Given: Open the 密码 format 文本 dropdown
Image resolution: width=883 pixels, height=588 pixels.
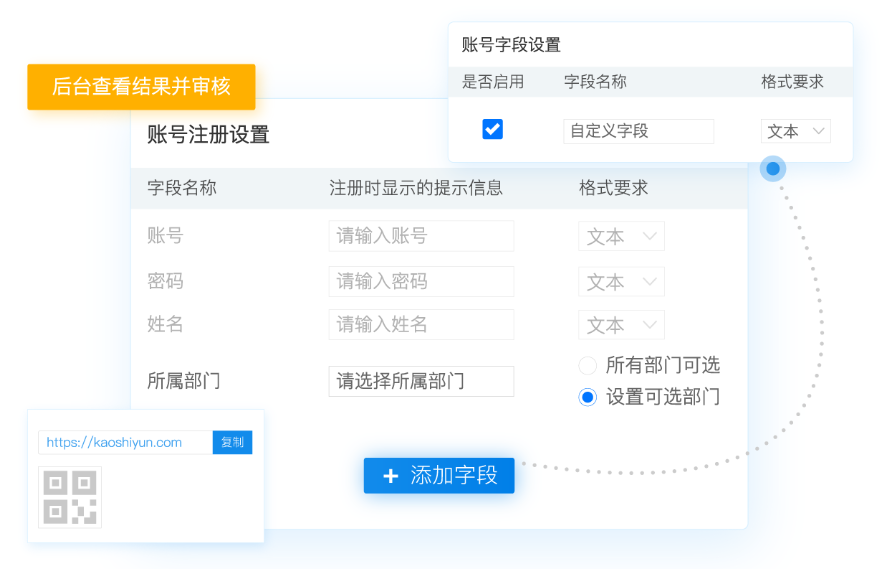Looking at the screenshot, I should [x=621, y=282].
